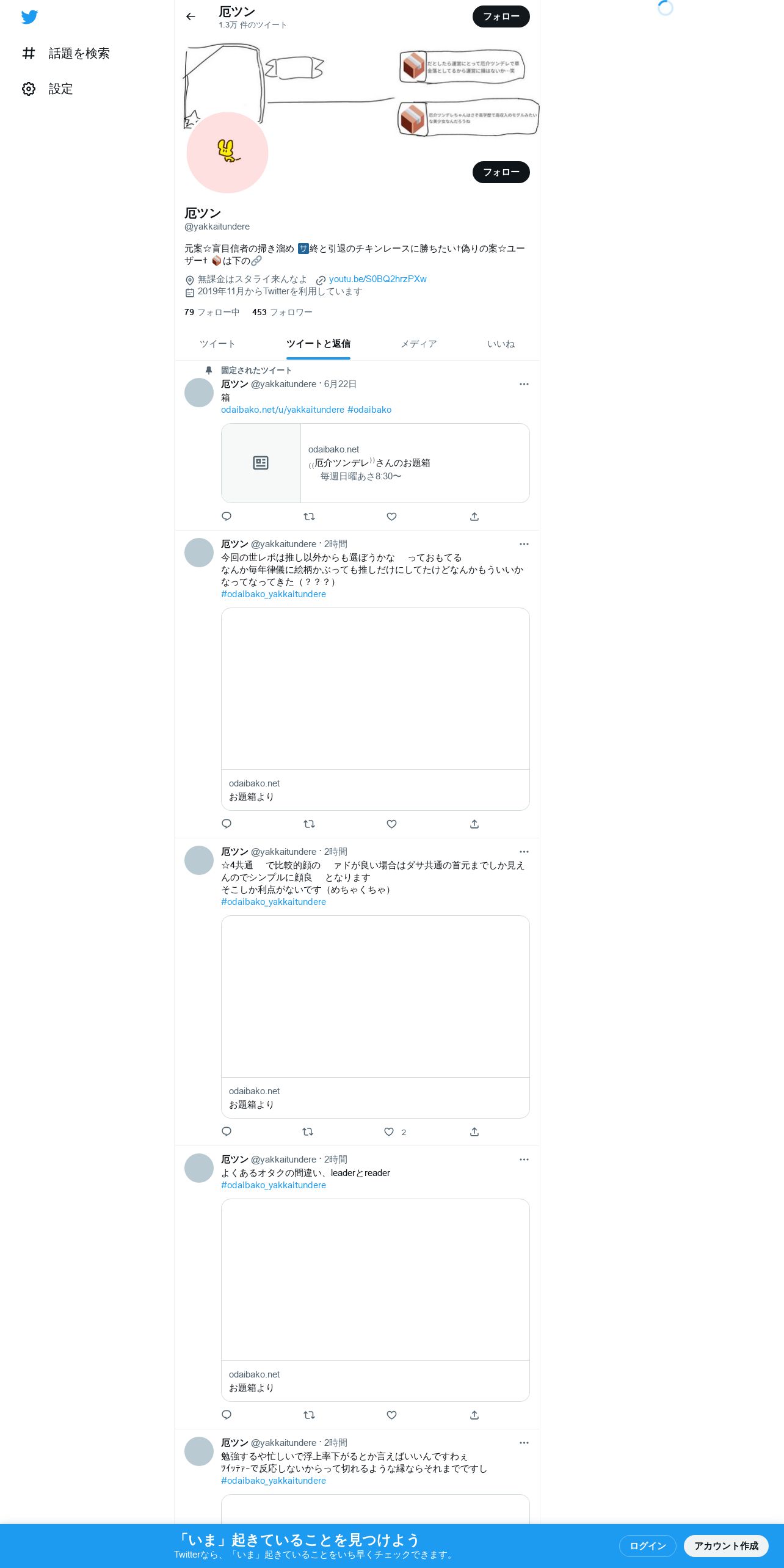Click reply icon on pinned odaibako tweet
The width and height of the screenshot is (784, 1568).
pyautogui.click(x=227, y=517)
